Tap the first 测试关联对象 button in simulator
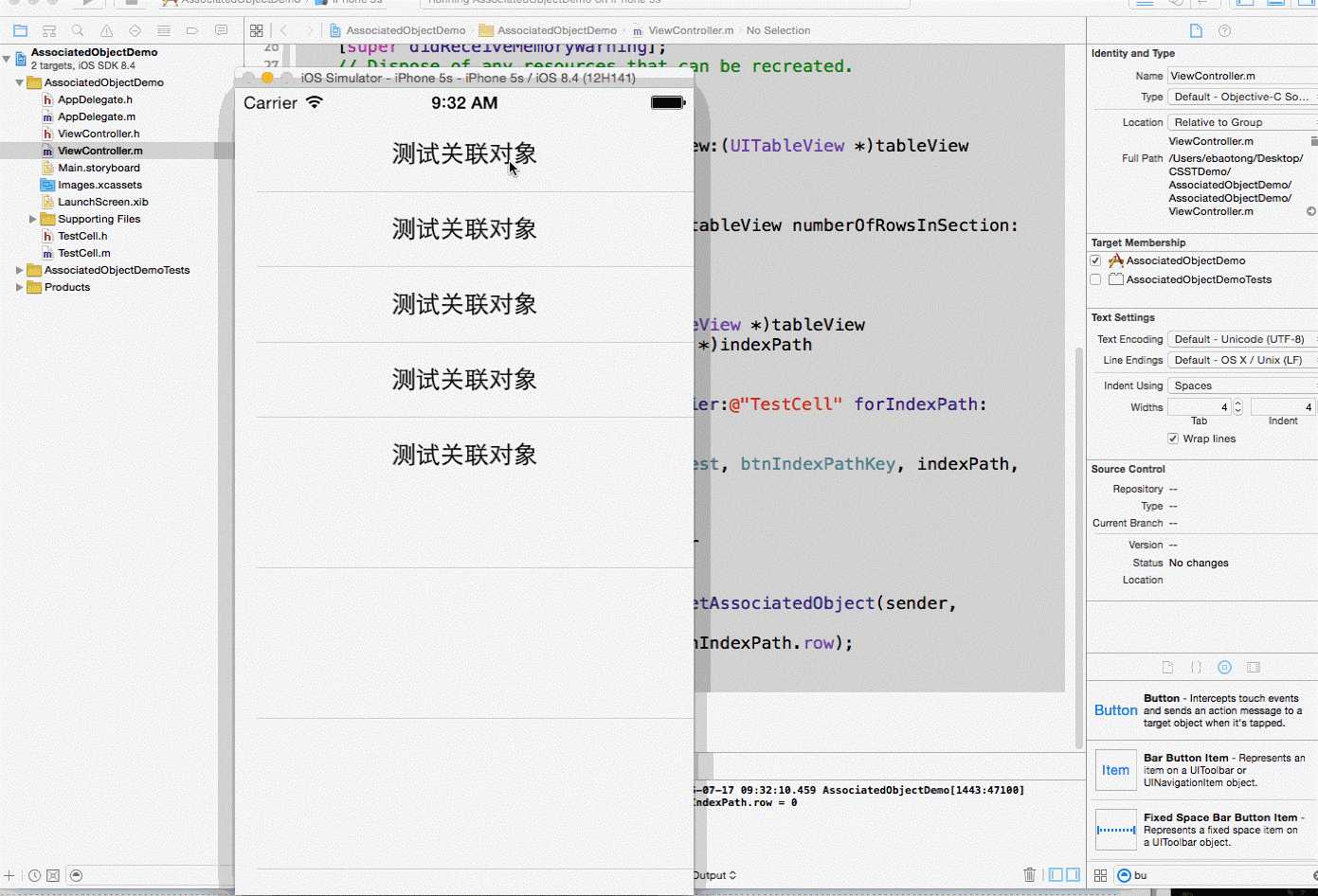Viewport: 1318px width, 896px height. click(464, 153)
